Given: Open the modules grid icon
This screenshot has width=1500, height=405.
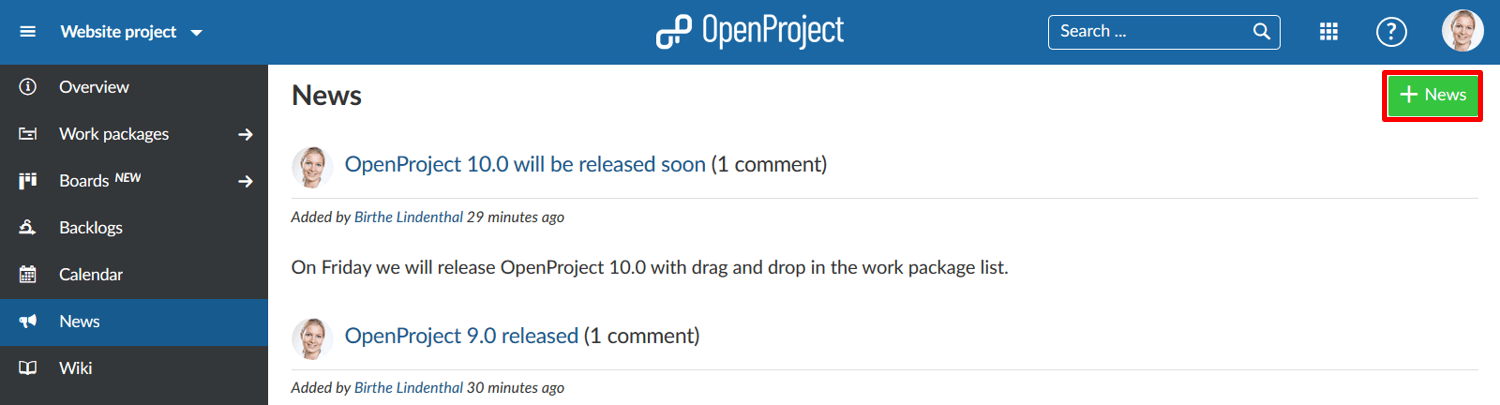Looking at the screenshot, I should pos(1329,32).
